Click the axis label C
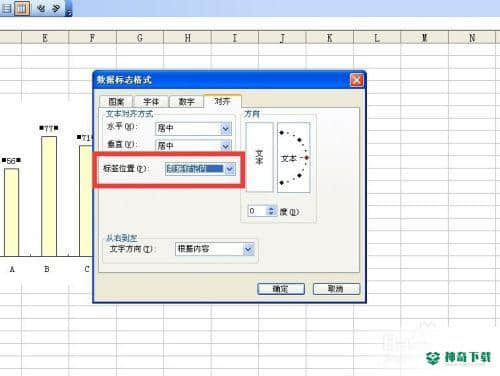This screenshot has height=376, width=500. [x=87, y=269]
